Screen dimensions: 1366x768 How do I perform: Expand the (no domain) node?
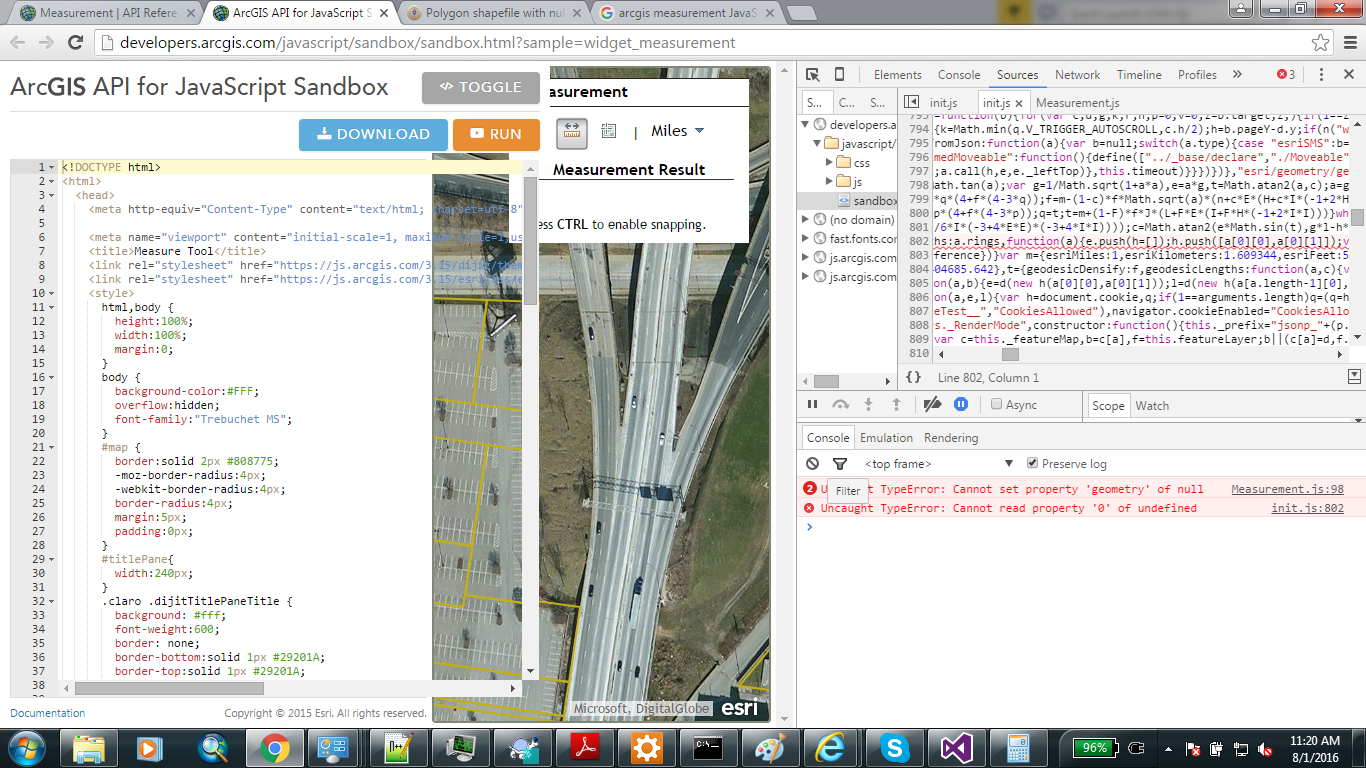click(x=806, y=219)
